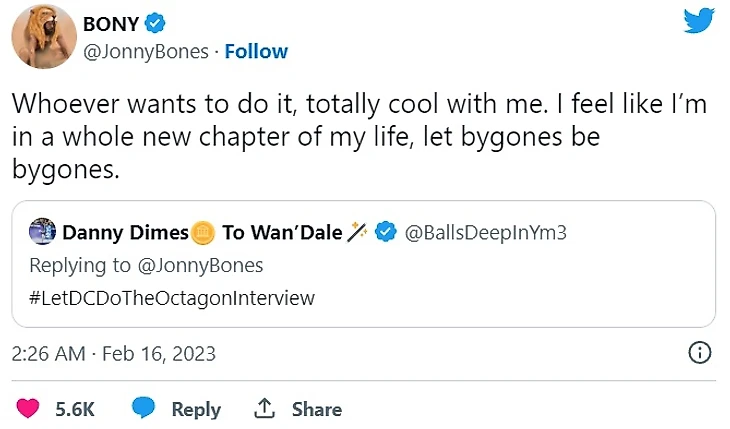Click the reply speech bubble icon
Screen dimensions: 730x429
pos(144,409)
